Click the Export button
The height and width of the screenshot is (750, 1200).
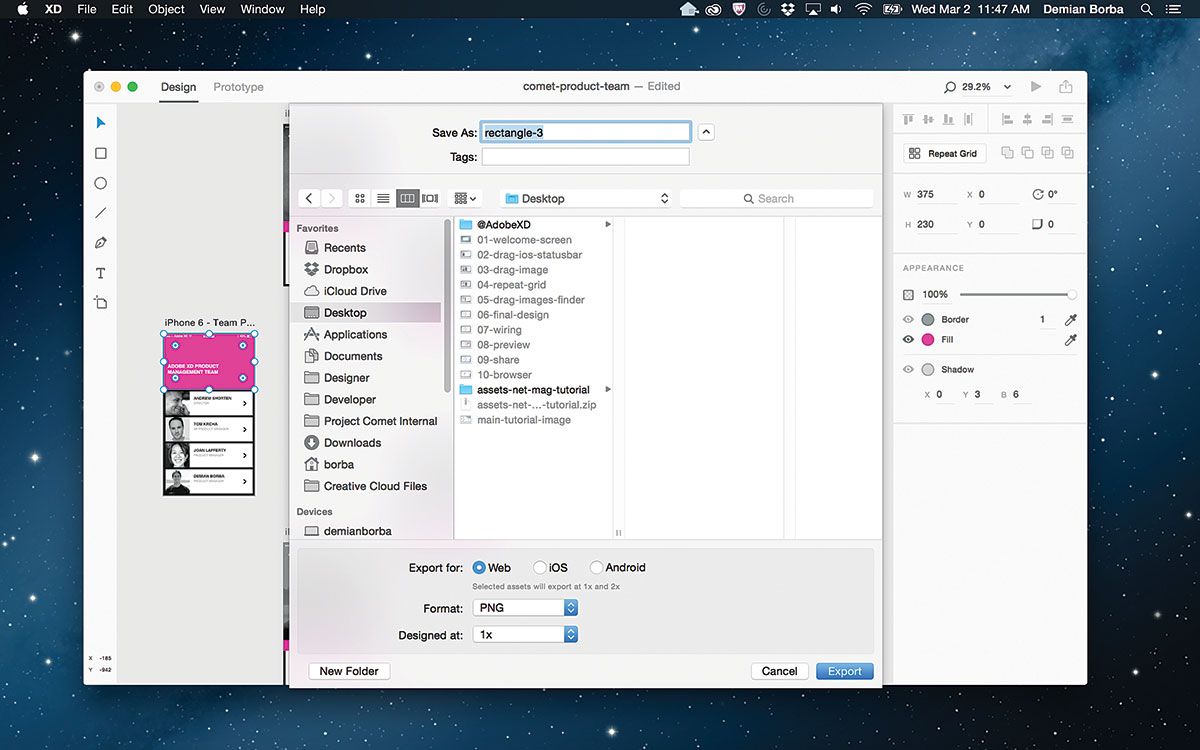844,671
